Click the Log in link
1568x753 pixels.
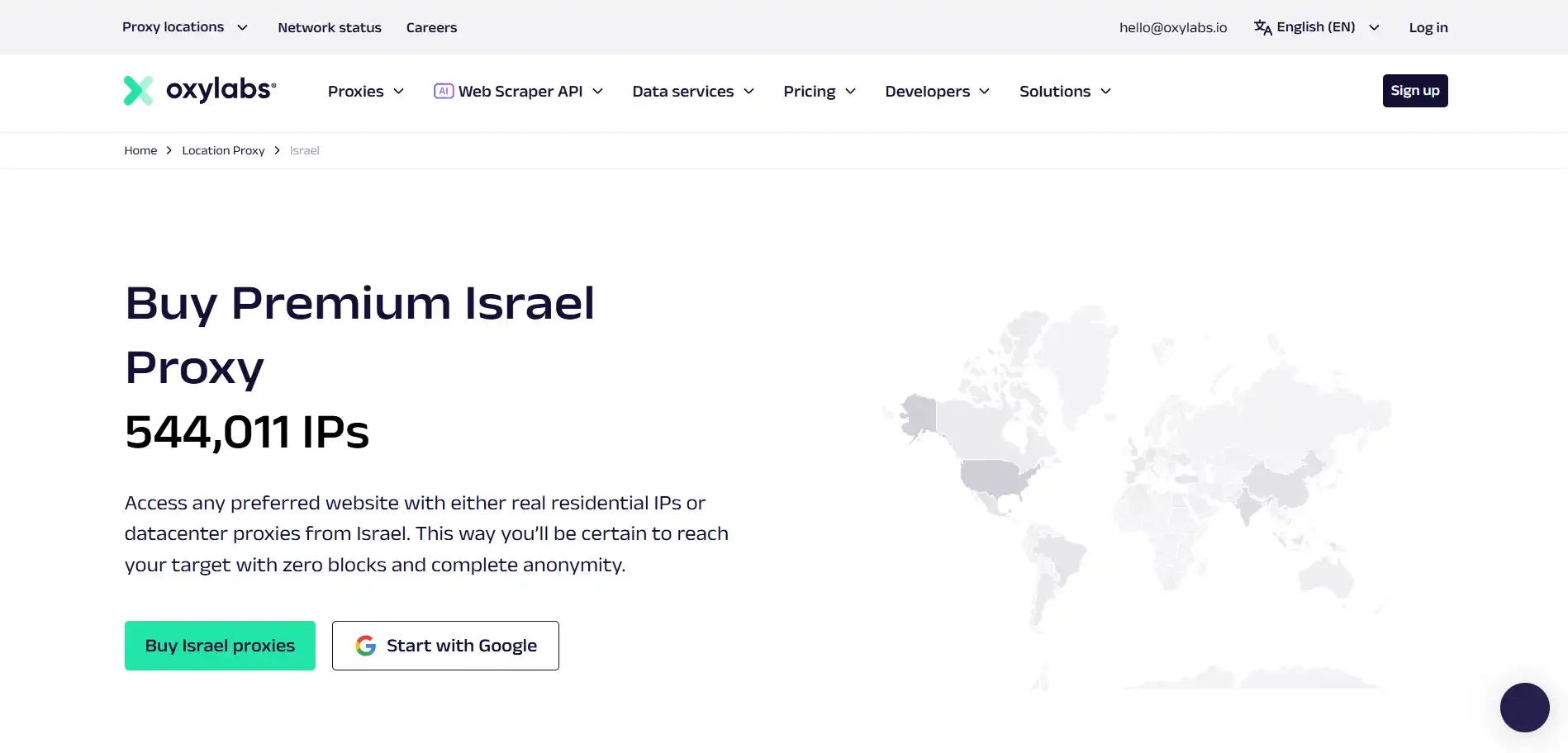[1428, 27]
